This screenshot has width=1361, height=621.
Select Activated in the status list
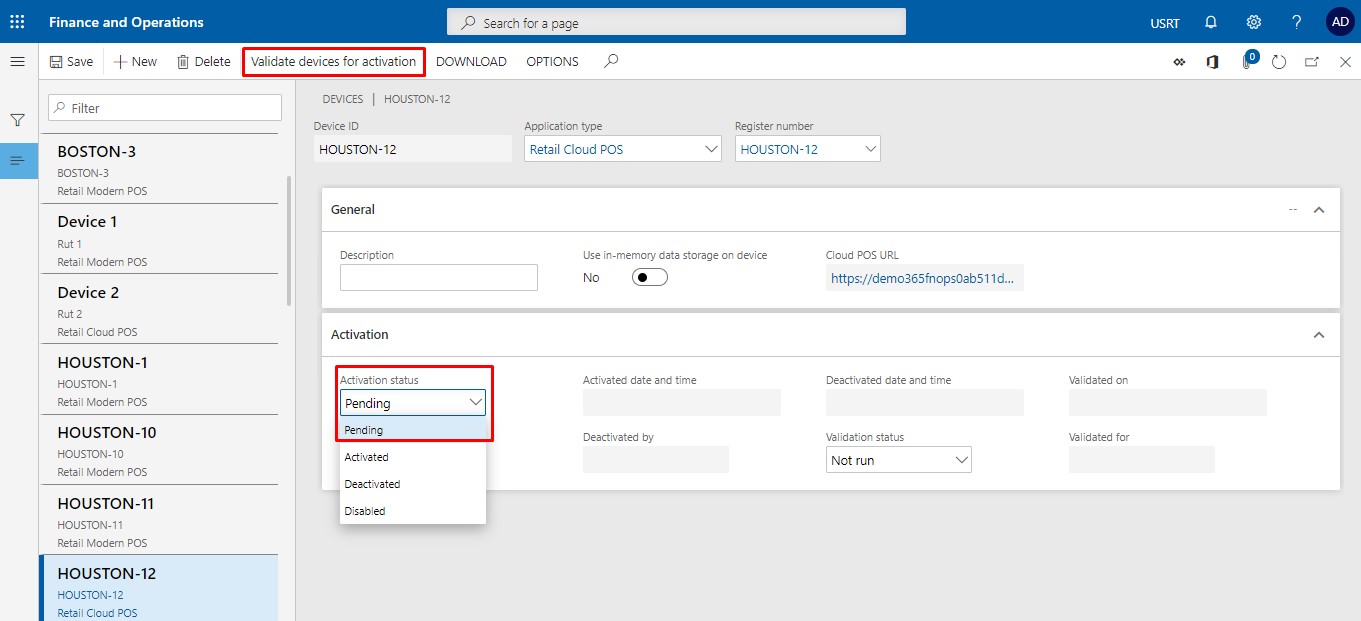point(367,457)
